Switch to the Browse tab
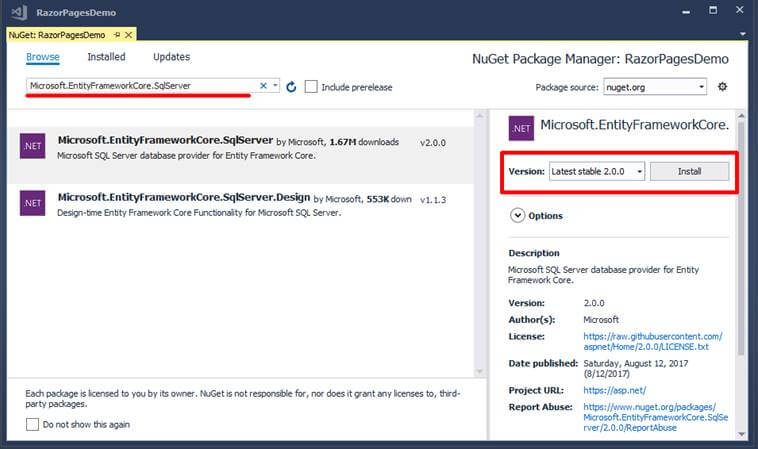758x449 pixels. coord(43,57)
